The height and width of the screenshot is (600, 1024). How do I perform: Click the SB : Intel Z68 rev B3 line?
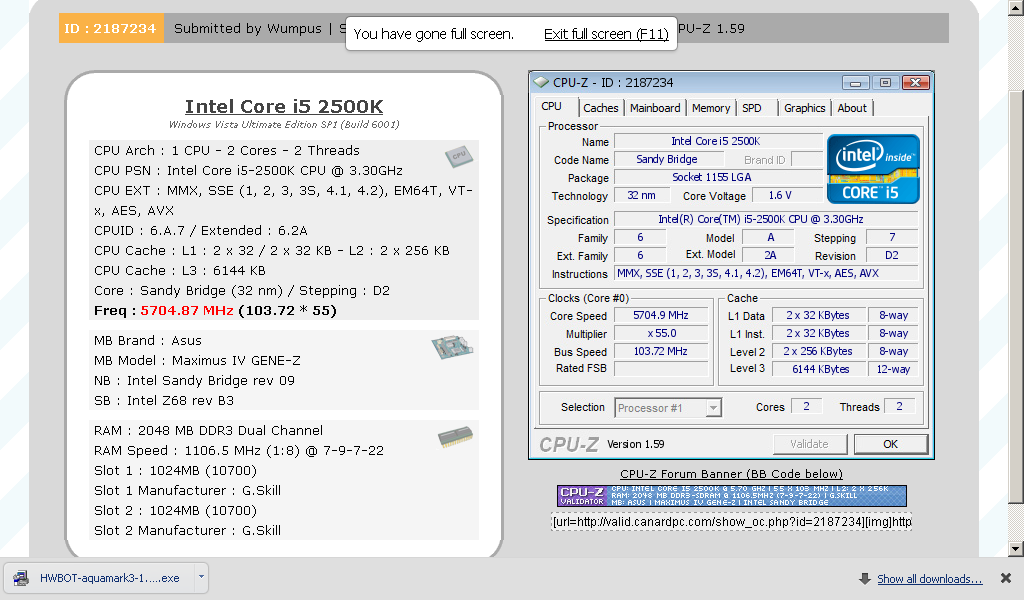[x=164, y=401]
